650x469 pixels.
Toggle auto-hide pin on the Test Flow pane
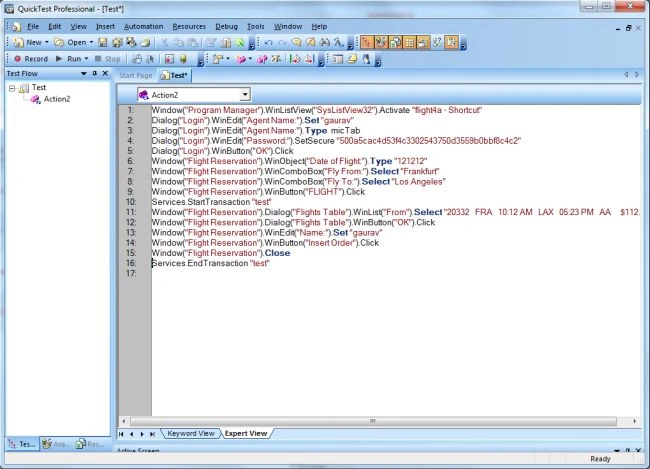click(x=95, y=73)
